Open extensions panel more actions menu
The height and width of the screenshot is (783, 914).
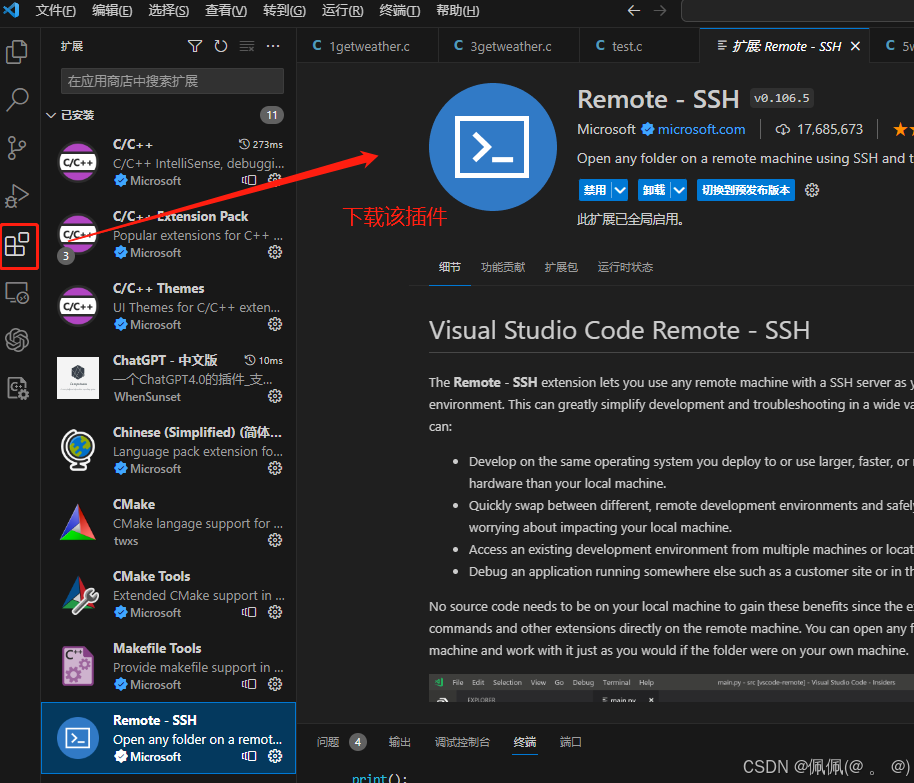pos(273,46)
